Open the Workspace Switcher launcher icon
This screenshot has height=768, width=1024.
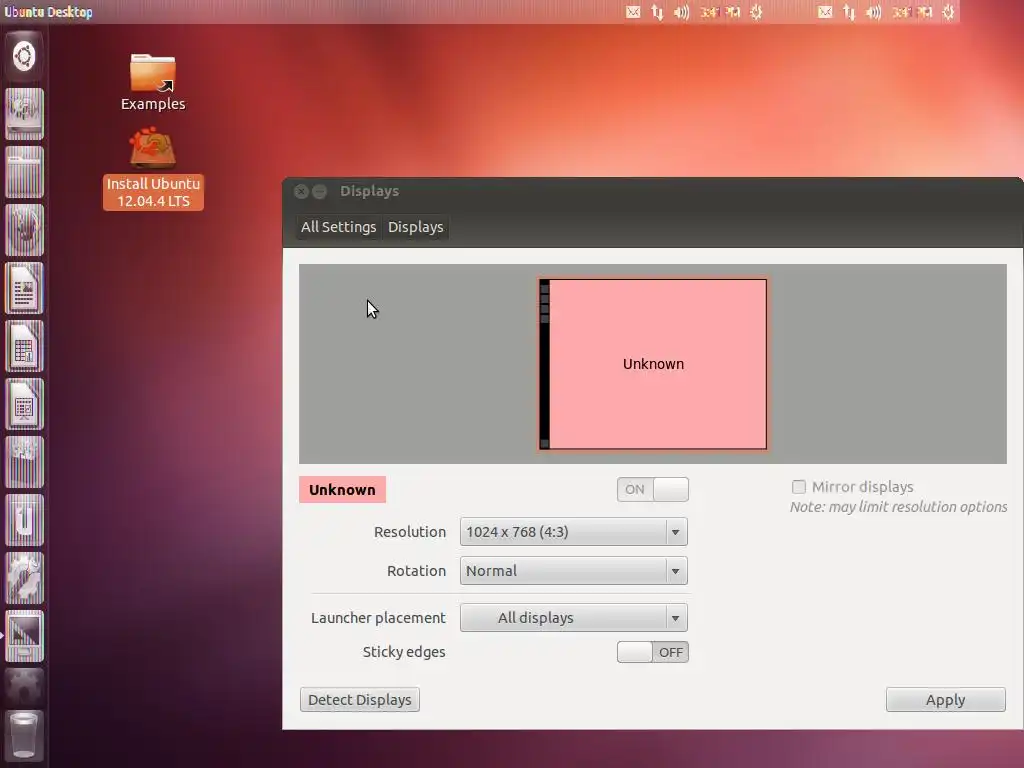click(24, 687)
